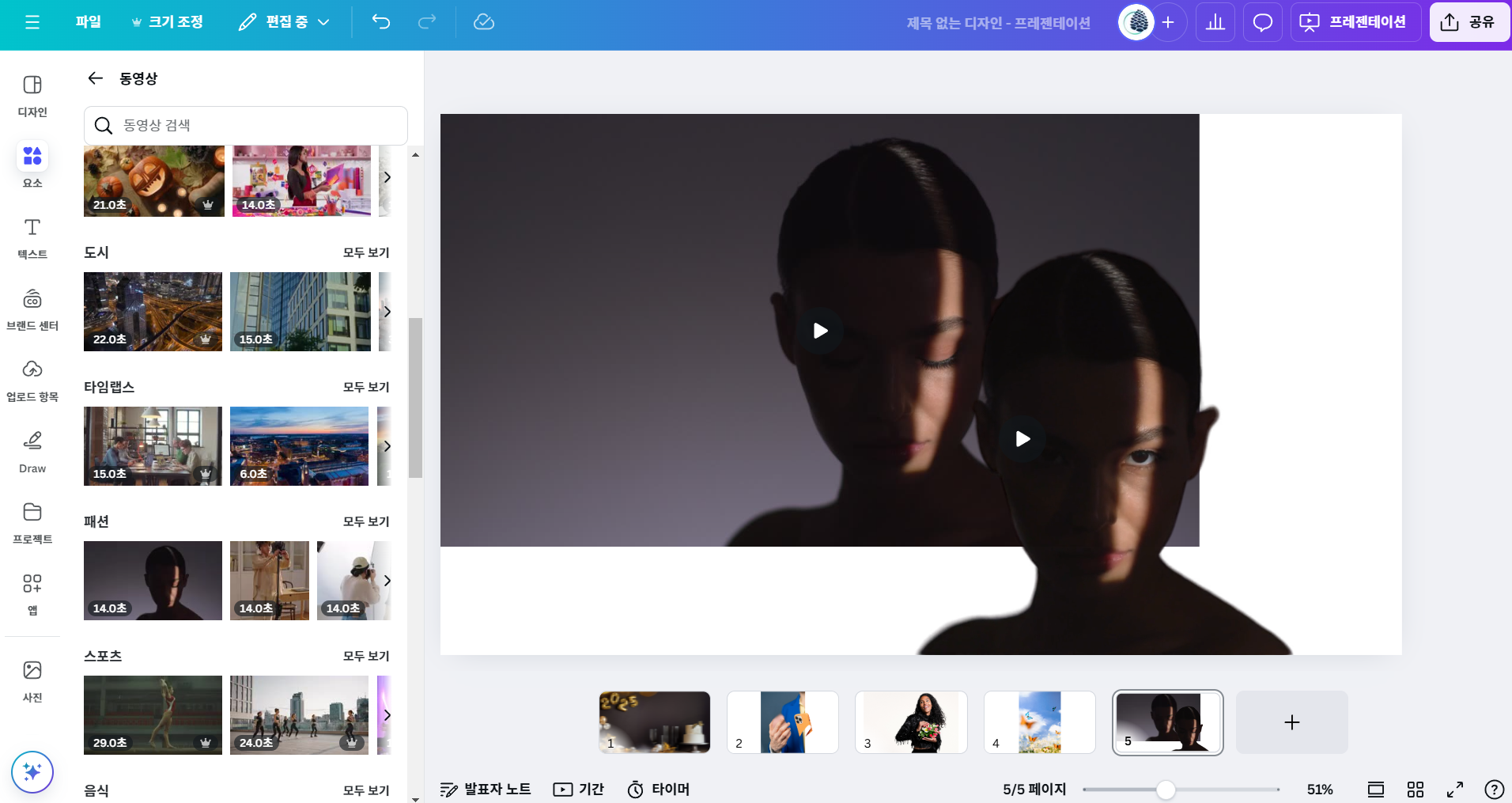Screen dimensions: 1512x803
Task: Play the upper video on the canvas
Action: point(820,331)
